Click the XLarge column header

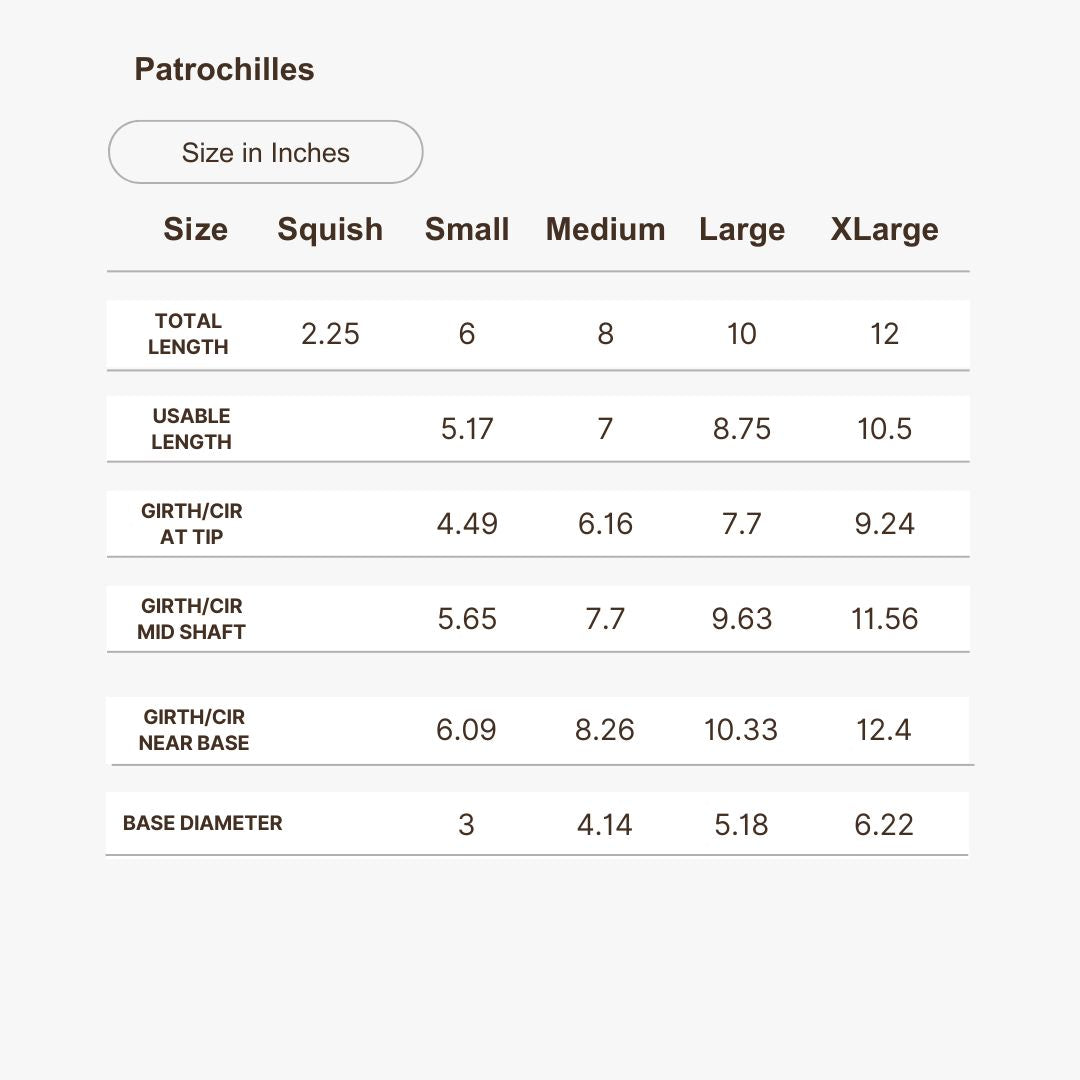884,229
